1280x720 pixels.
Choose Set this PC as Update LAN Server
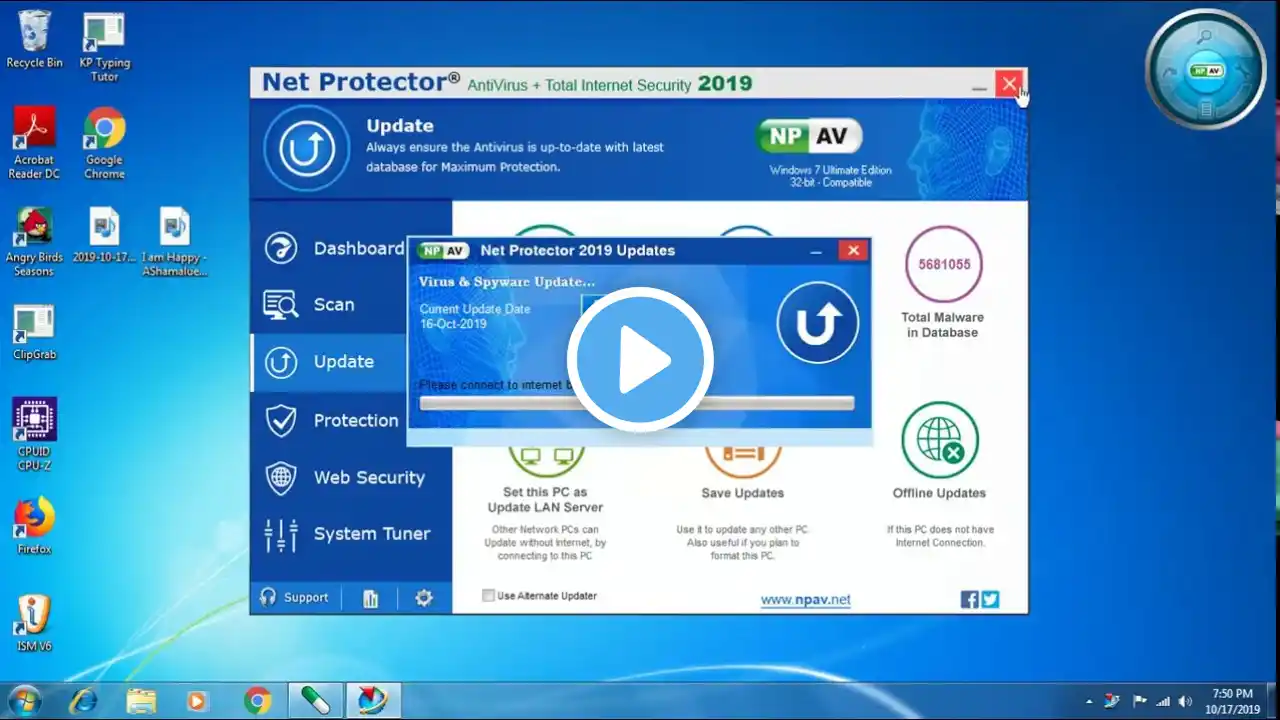pos(545,500)
